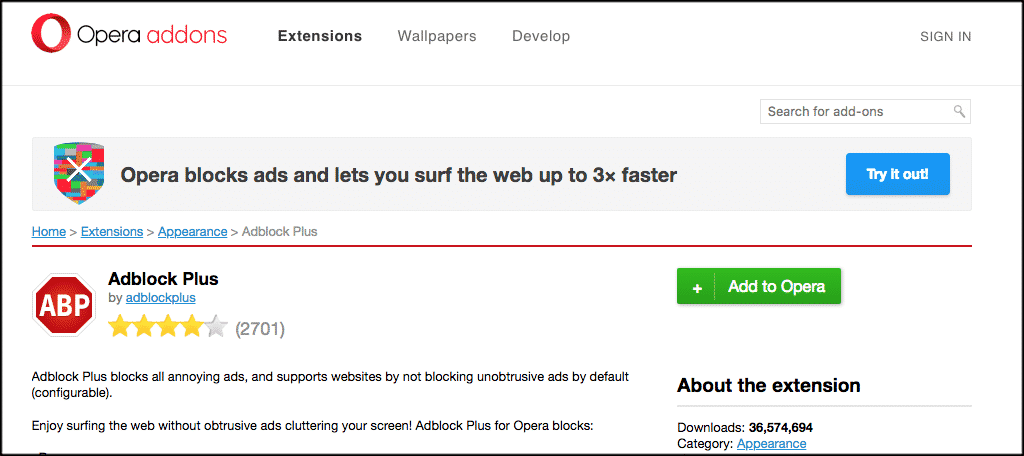Click the Add to Opera button
The height and width of the screenshot is (456, 1024).
tap(759, 286)
